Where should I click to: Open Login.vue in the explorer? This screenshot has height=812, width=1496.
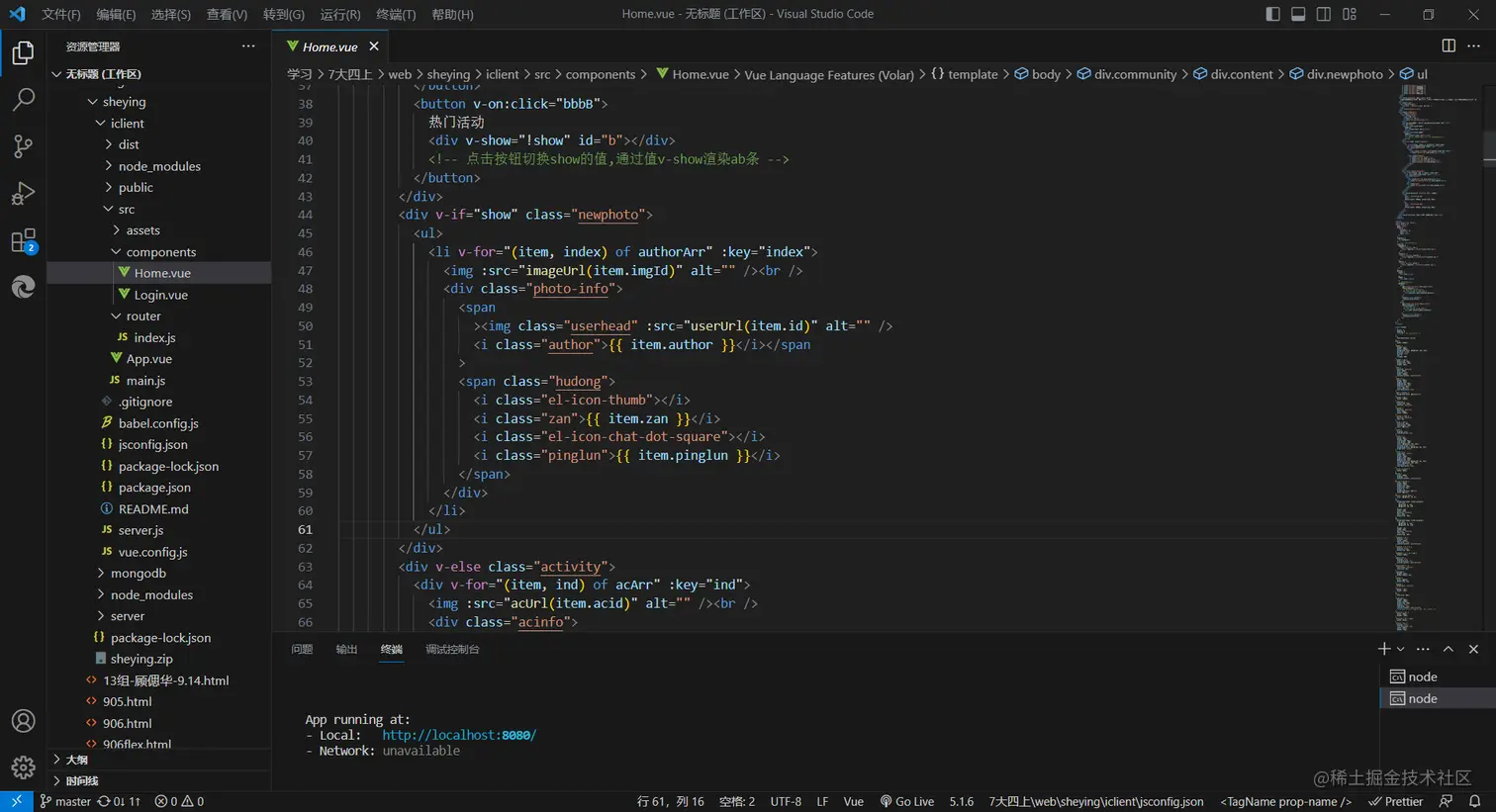tap(160, 295)
